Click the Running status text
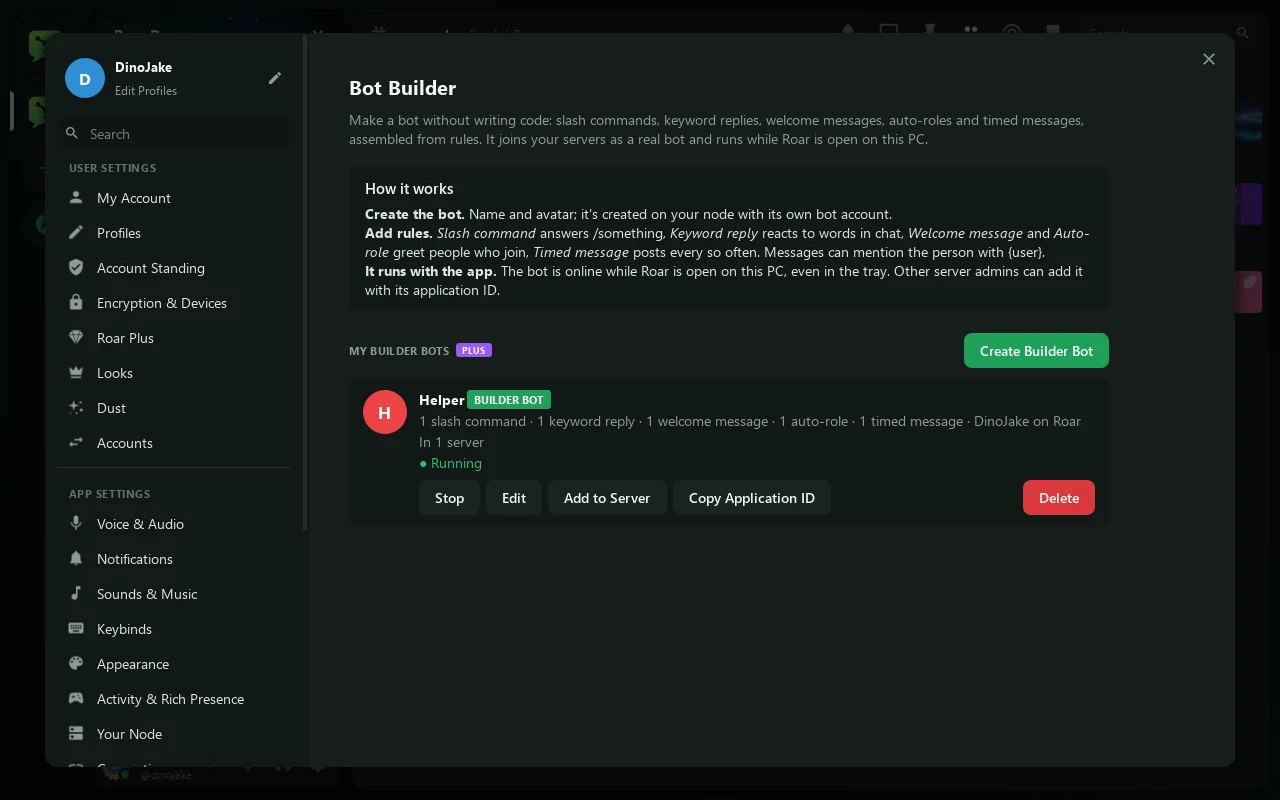The image size is (1280, 800). 450,463
